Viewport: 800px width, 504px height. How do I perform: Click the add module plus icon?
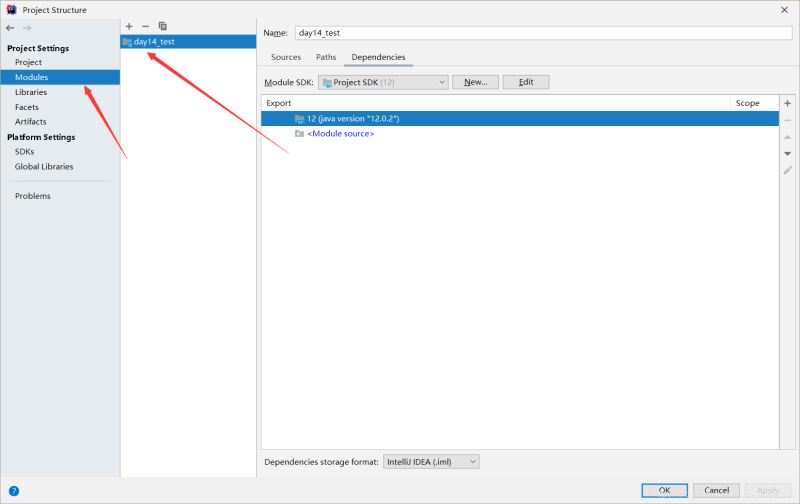coord(129,26)
